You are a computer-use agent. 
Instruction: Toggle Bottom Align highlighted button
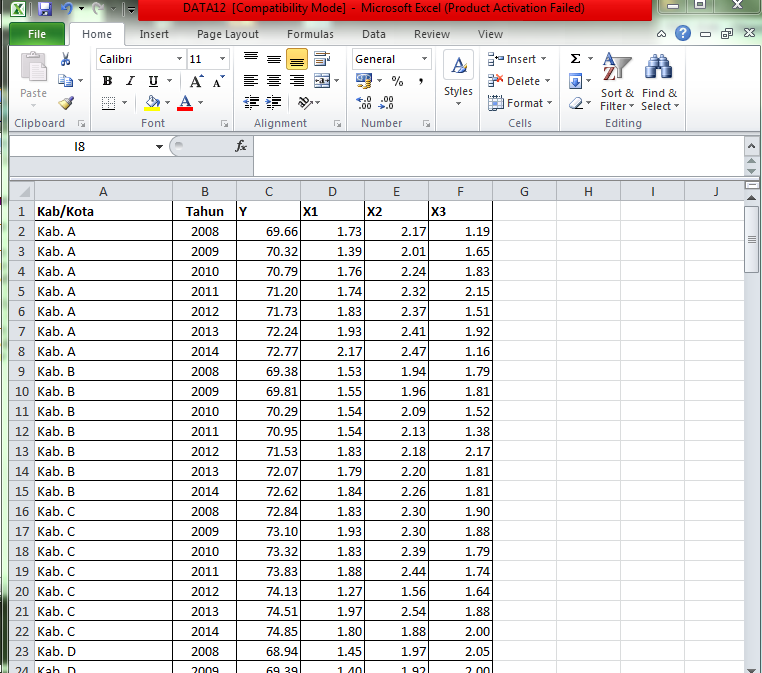[297, 59]
